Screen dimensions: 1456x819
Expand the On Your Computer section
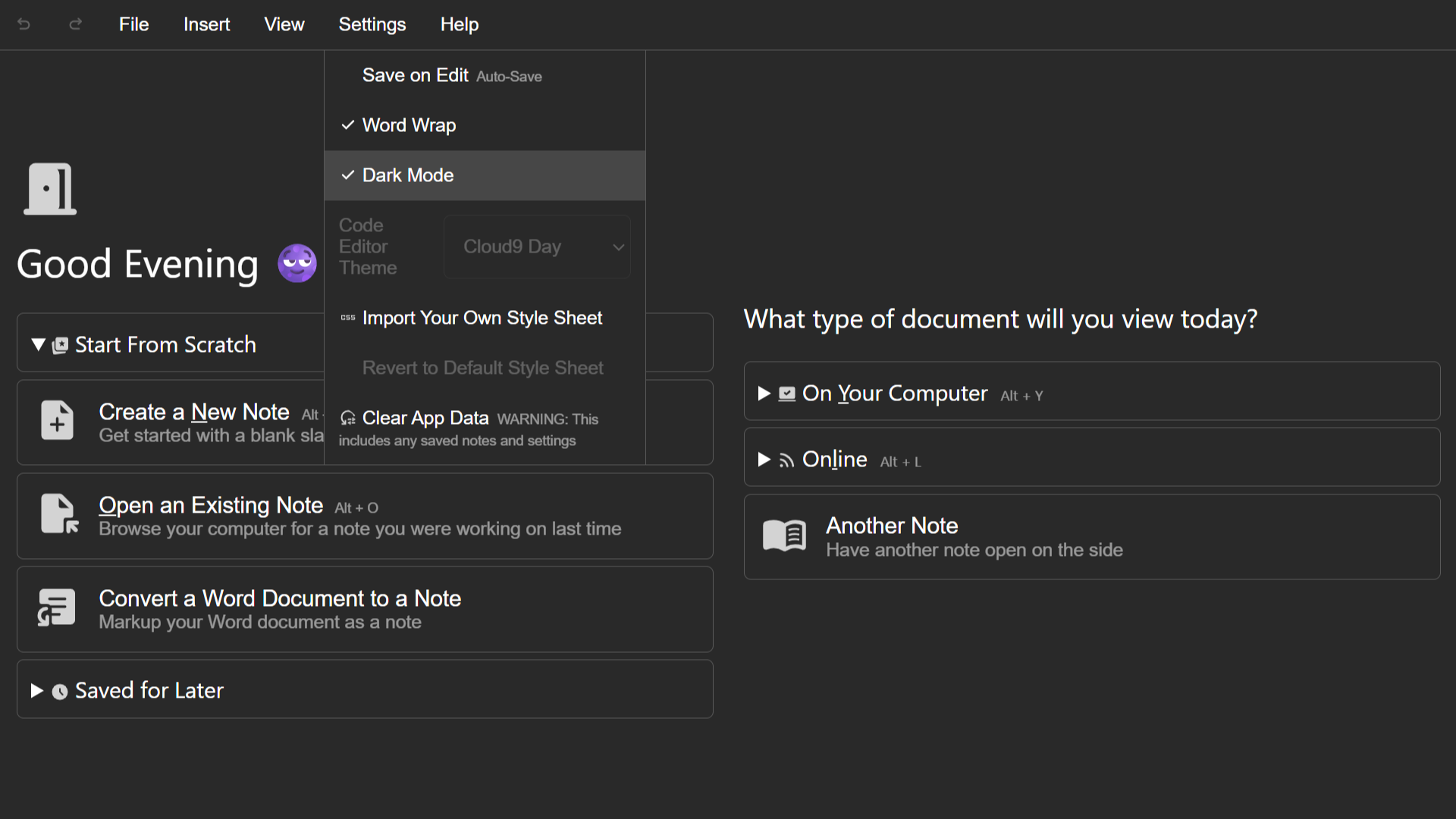click(894, 393)
